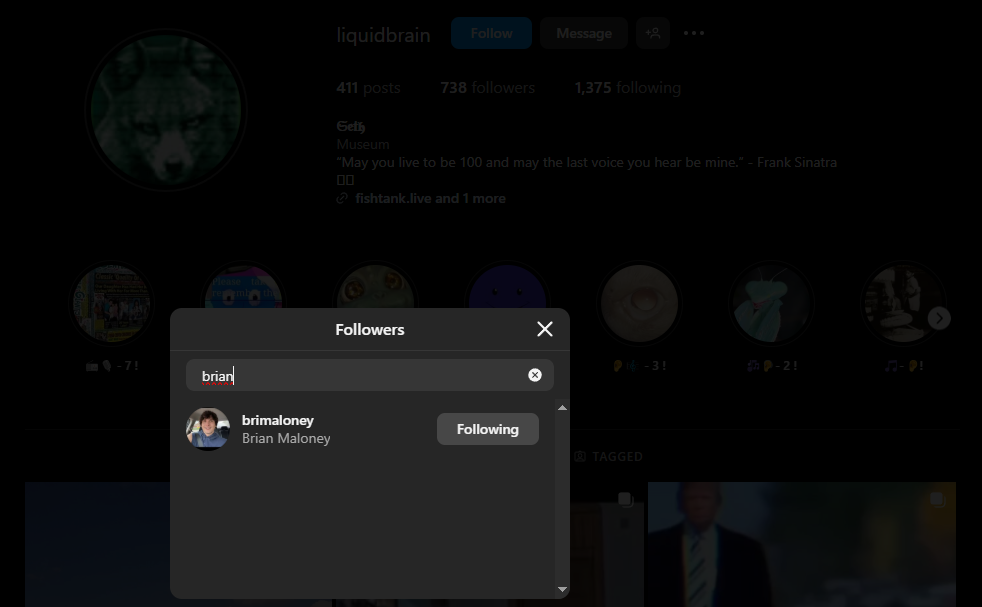The height and width of the screenshot is (607, 982).
Task: Open the 738 followers count
Action: coord(487,88)
